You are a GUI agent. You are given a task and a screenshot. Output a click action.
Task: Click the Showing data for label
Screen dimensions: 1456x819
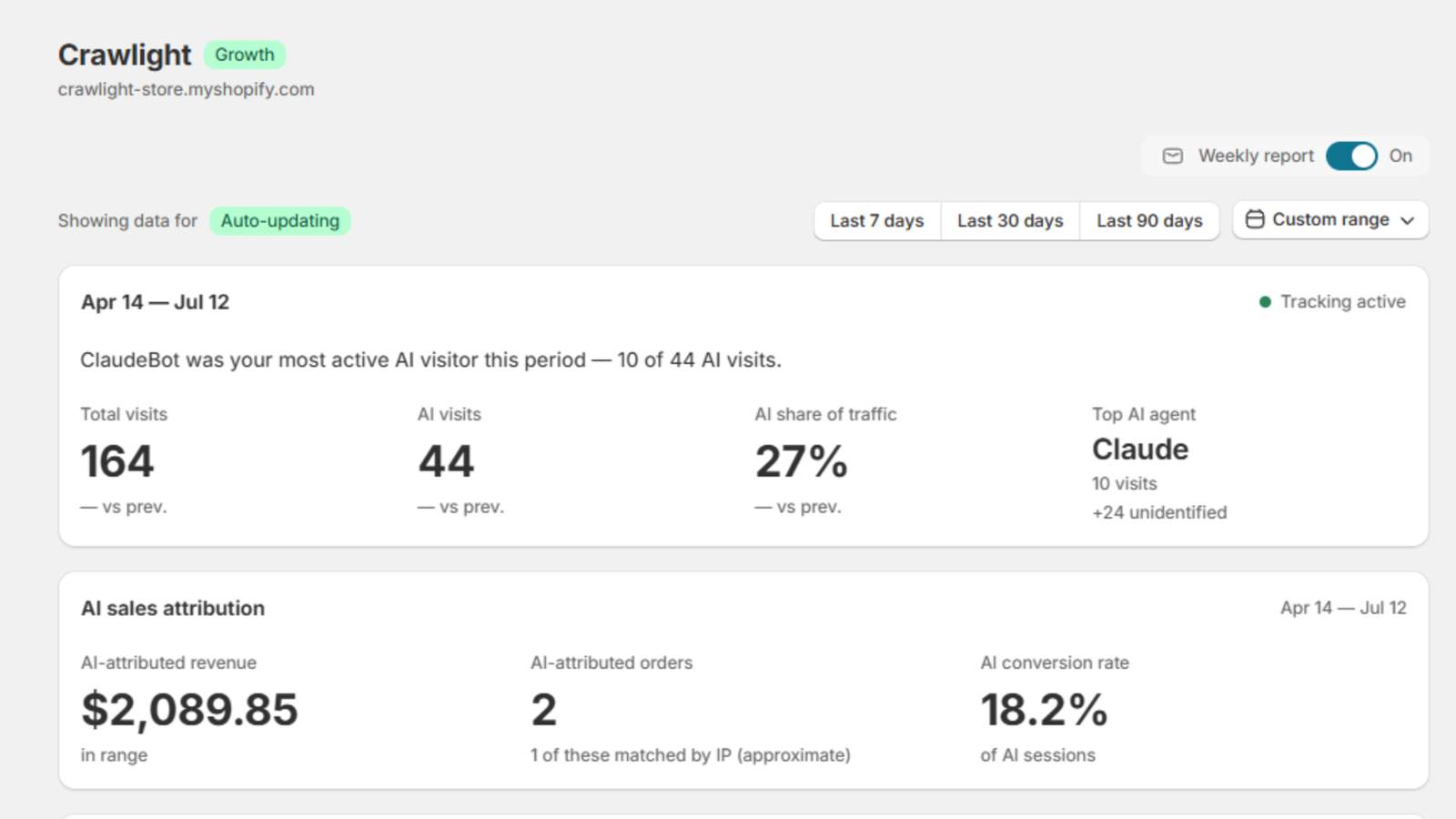127,221
